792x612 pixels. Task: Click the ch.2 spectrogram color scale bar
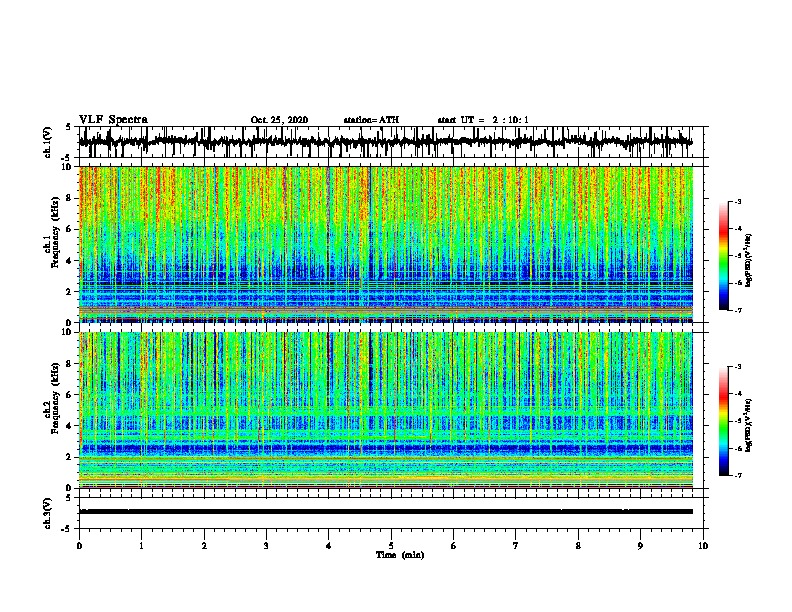click(x=724, y=421)
